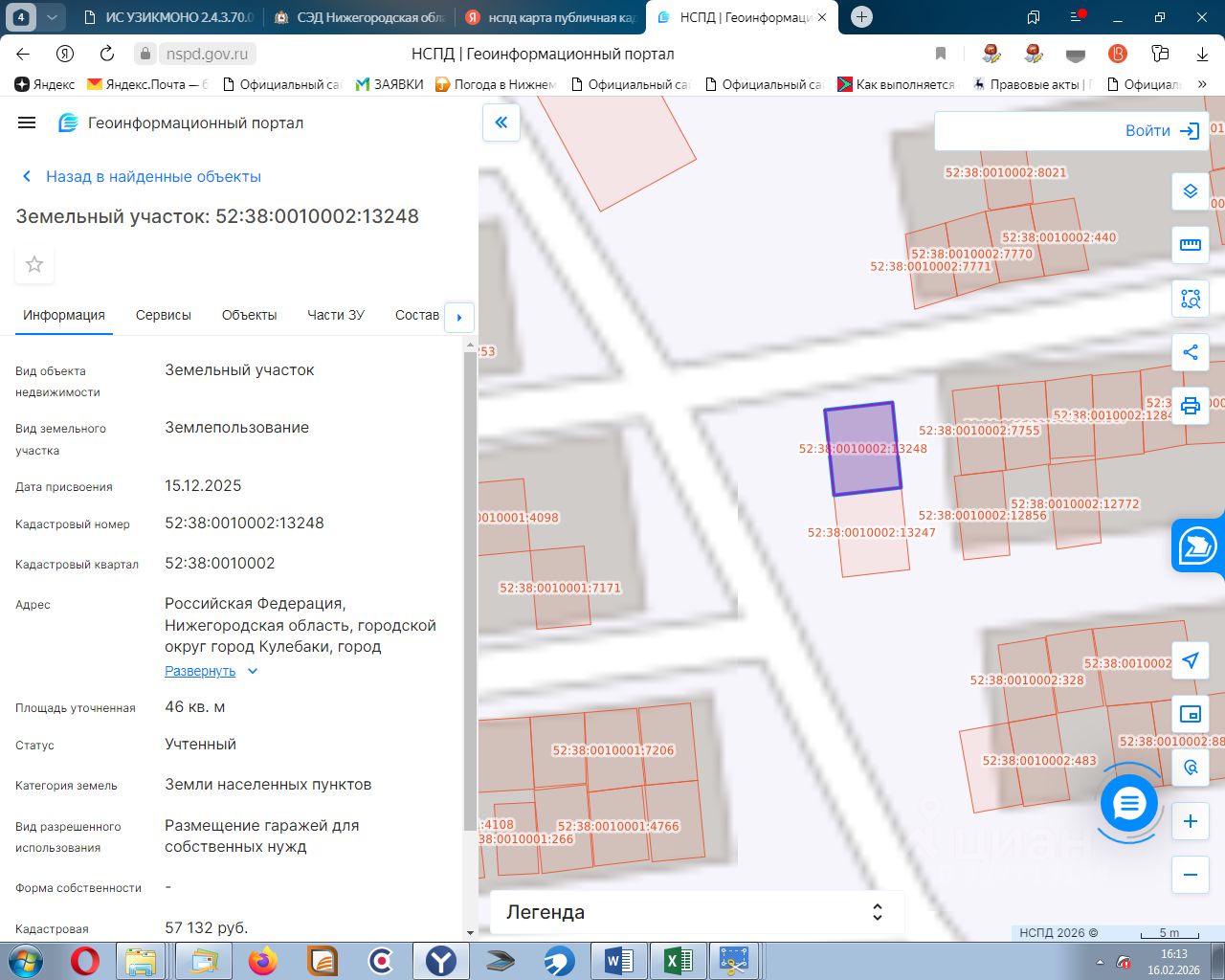The image size is (1225, 980).
Task: Select the ruler measurement tool
Action: (x=1190, y=245)
